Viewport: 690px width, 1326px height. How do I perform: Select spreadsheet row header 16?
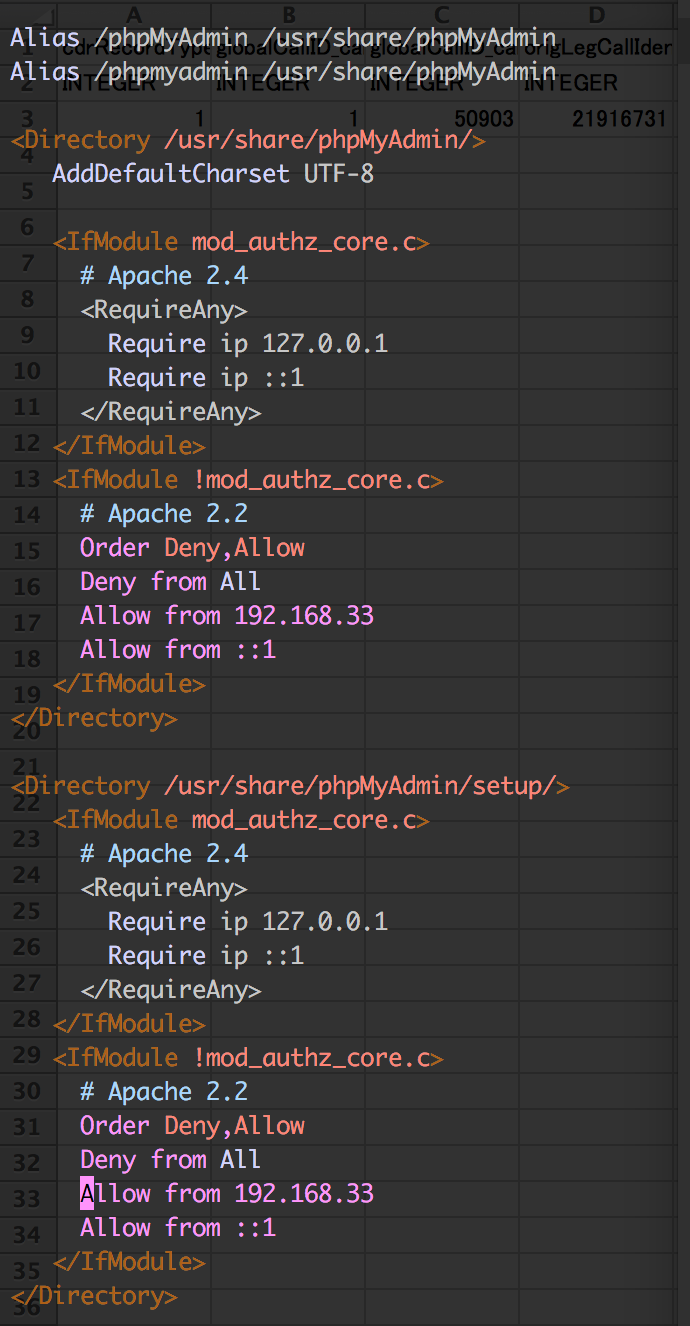pyautogui.click(x=28, y=587)
